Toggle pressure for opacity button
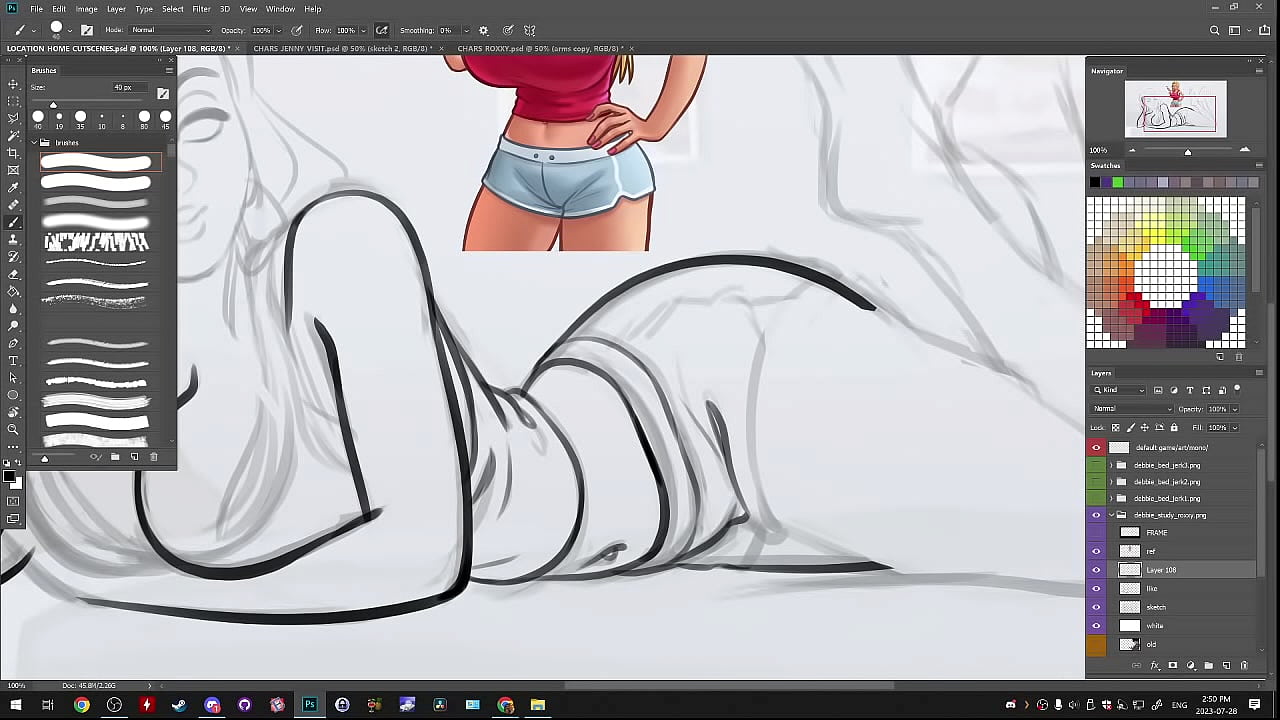This screenshot has width=1280, height=720. [x=297, y=30]
